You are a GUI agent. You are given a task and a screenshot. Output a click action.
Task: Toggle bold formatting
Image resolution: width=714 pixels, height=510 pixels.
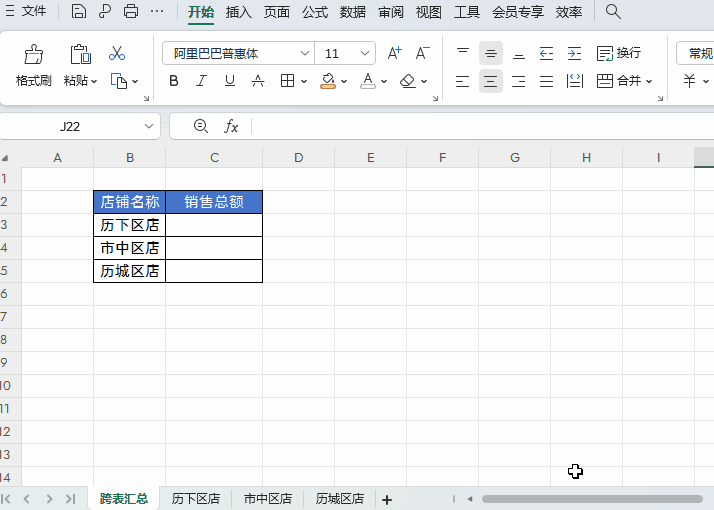coord(173,81)
